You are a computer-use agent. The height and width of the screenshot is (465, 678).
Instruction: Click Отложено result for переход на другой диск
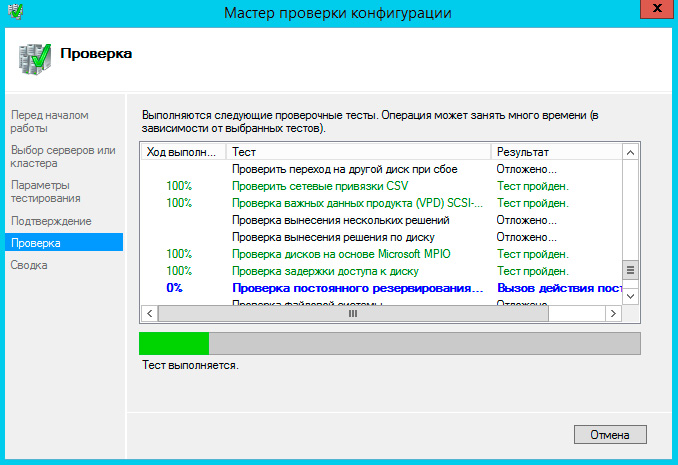(x=526, y=169)
